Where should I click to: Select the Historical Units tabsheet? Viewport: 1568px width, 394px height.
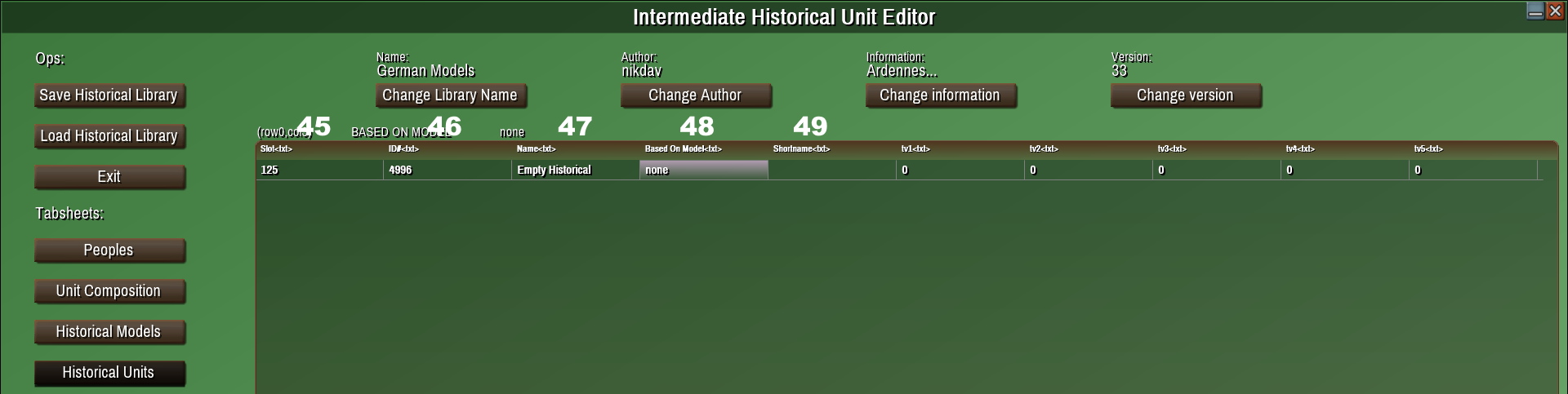109,373
